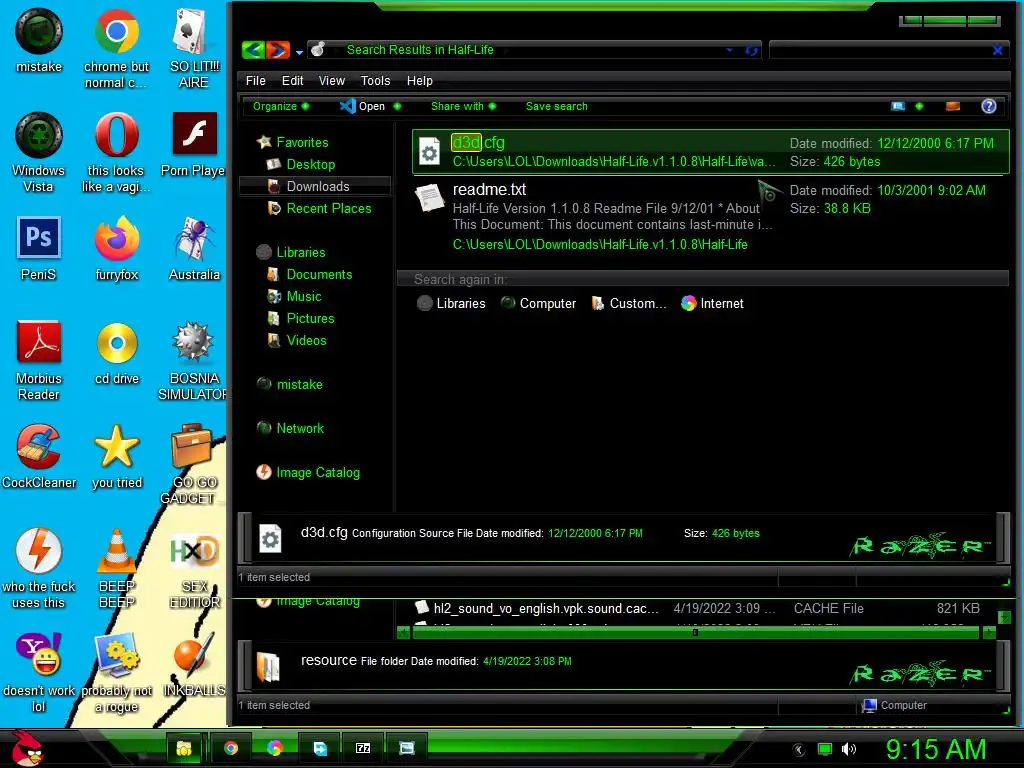This screenshot has width=1024, height=768.
Task: Open Documents library in navigation pane
Action: tap(310, 275)
